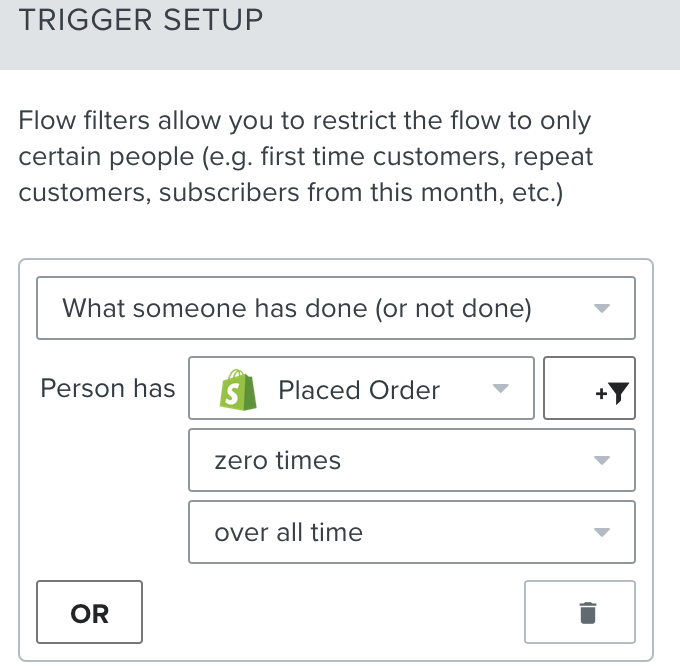680x666 pixels.
Task: Click the arrow beside over all time
Action: click(x=601, y=533)
